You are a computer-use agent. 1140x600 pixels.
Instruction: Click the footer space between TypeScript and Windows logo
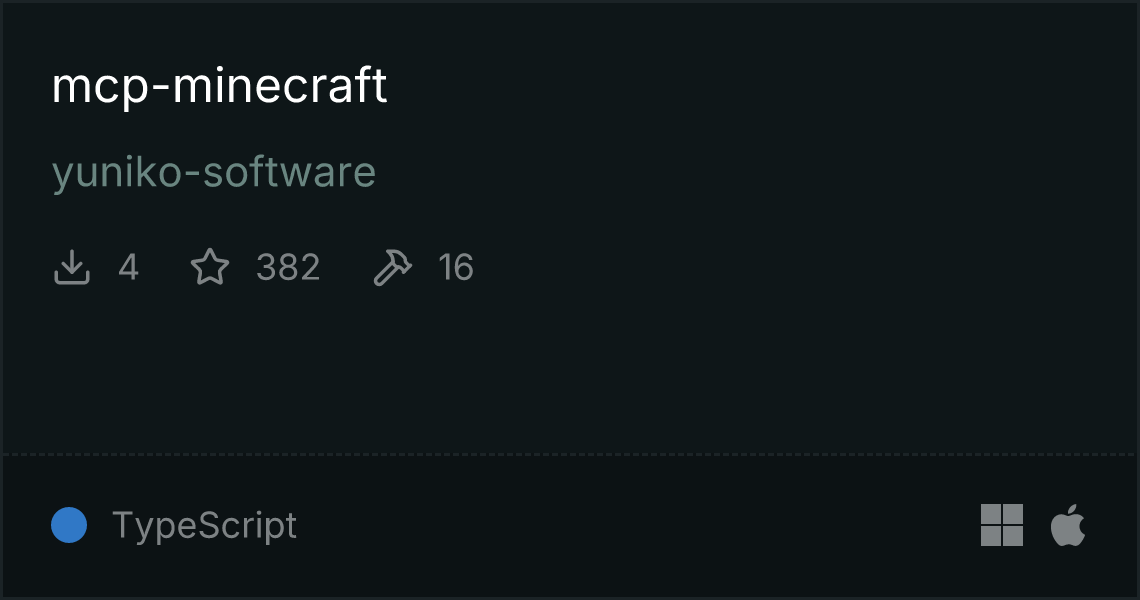pos(638,525)
